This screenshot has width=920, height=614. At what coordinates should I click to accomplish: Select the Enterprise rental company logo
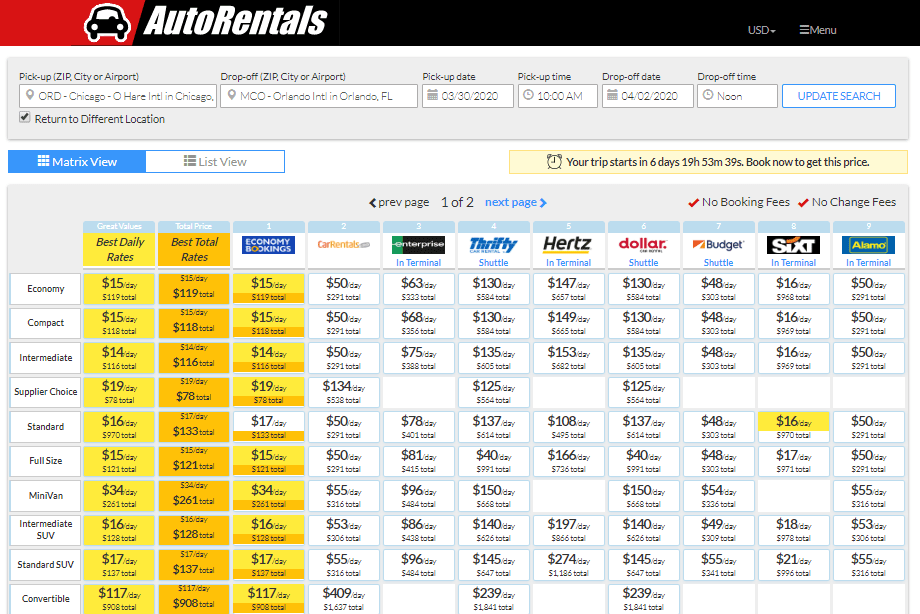418,242
